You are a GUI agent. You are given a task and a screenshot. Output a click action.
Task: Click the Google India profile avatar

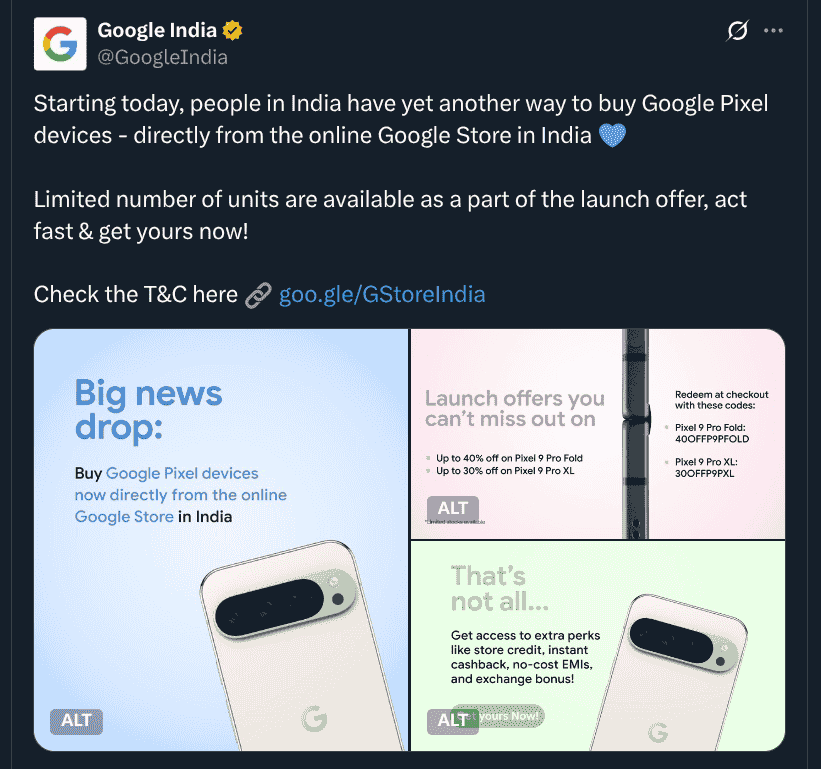click(x=60, y=44)
